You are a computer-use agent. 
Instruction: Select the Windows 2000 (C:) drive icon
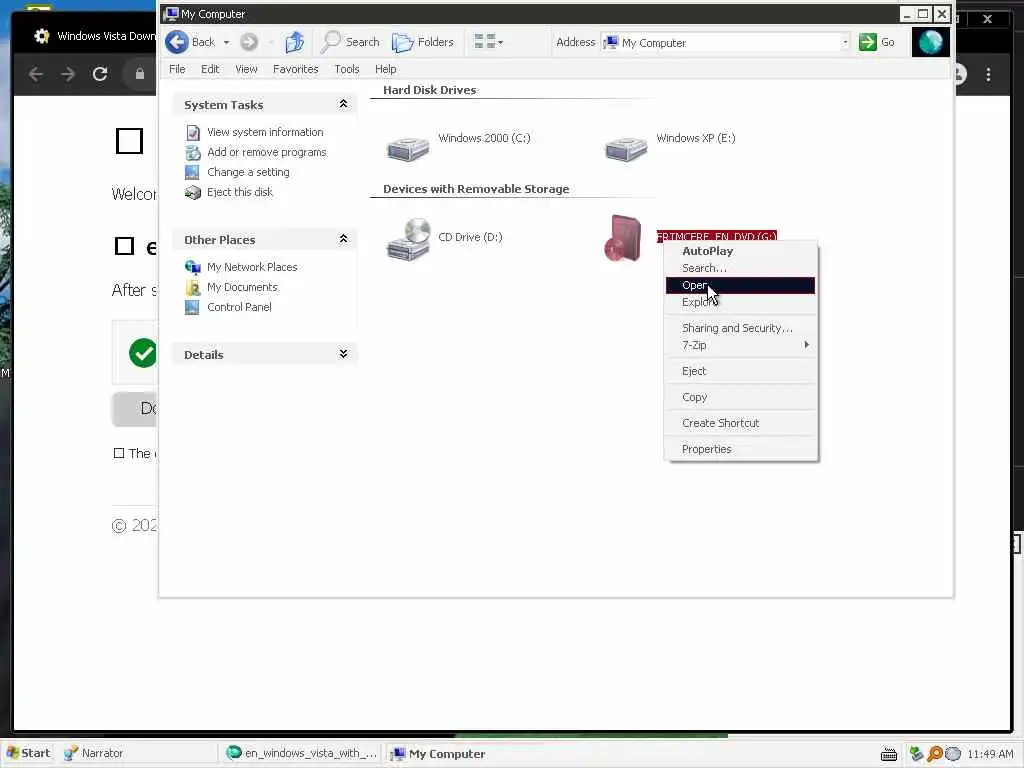(x=408, y=148)
